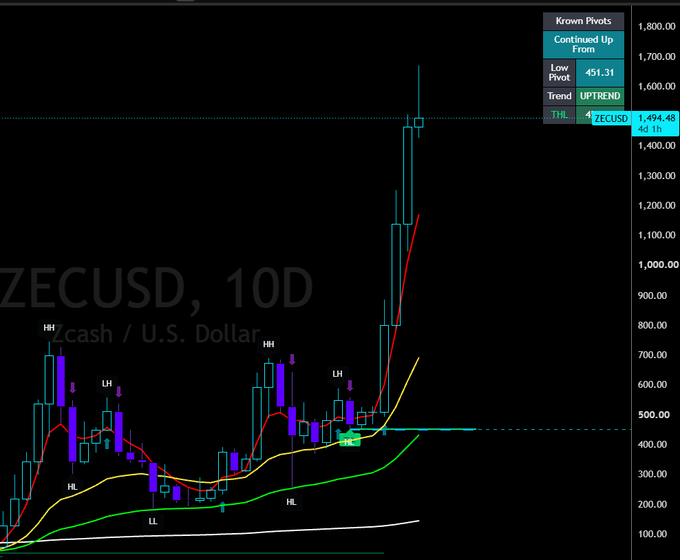Click the teal up arrow under the leftmost LH candle
This screenshot has height=560, width=680.
click(107, 444)
